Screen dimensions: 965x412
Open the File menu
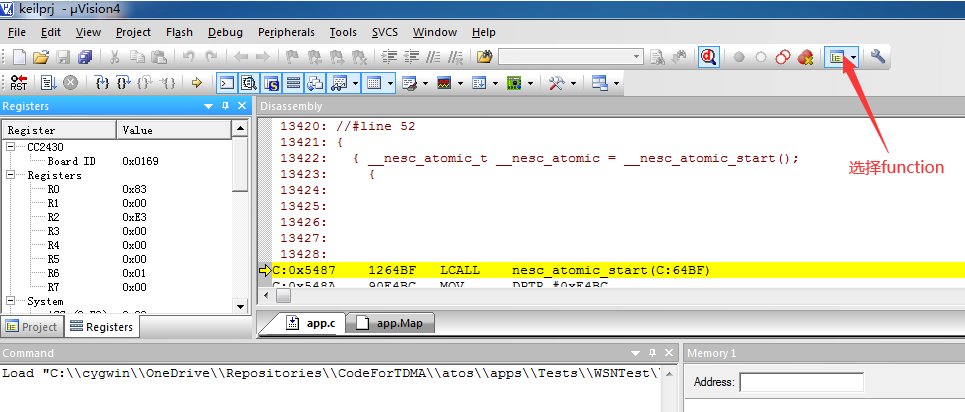[x=17, y=32]
